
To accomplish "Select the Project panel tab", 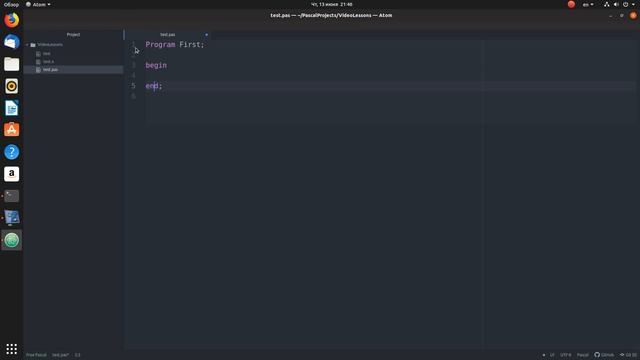I will (x=73, y=35).
